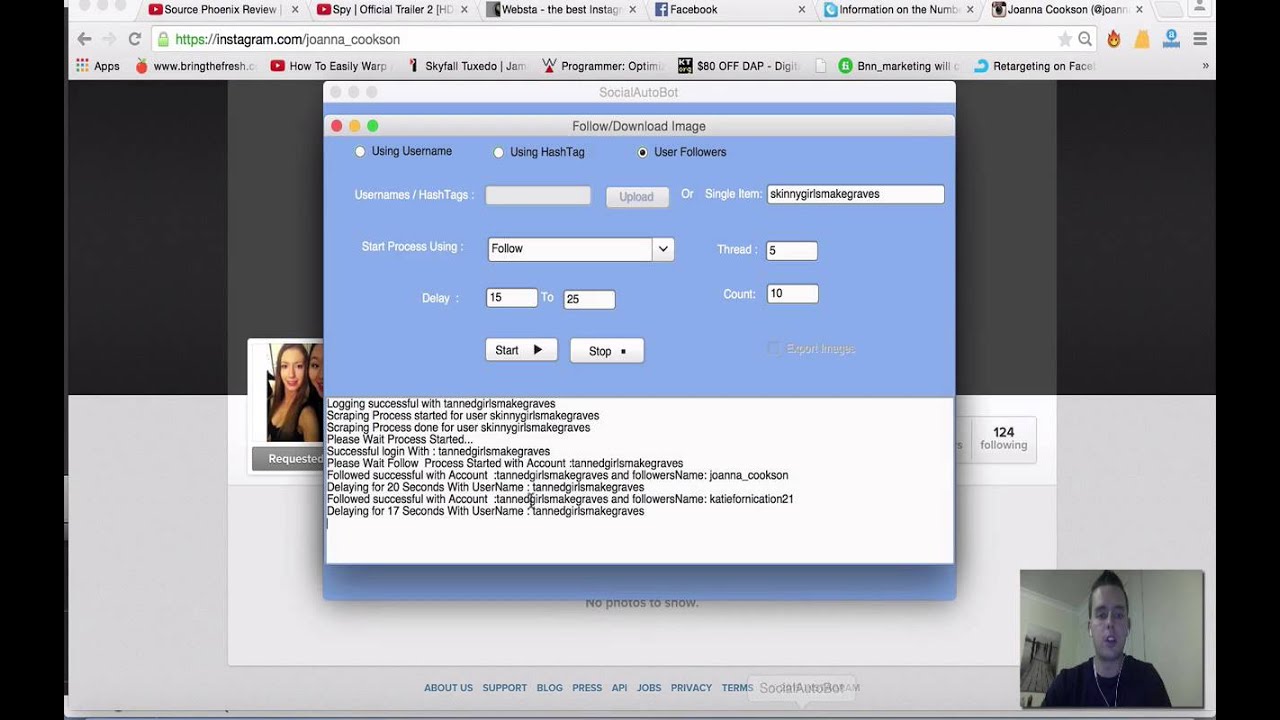Open $80 OFF DAP bookmark
1280x720 pixels.
pos(739,66)
